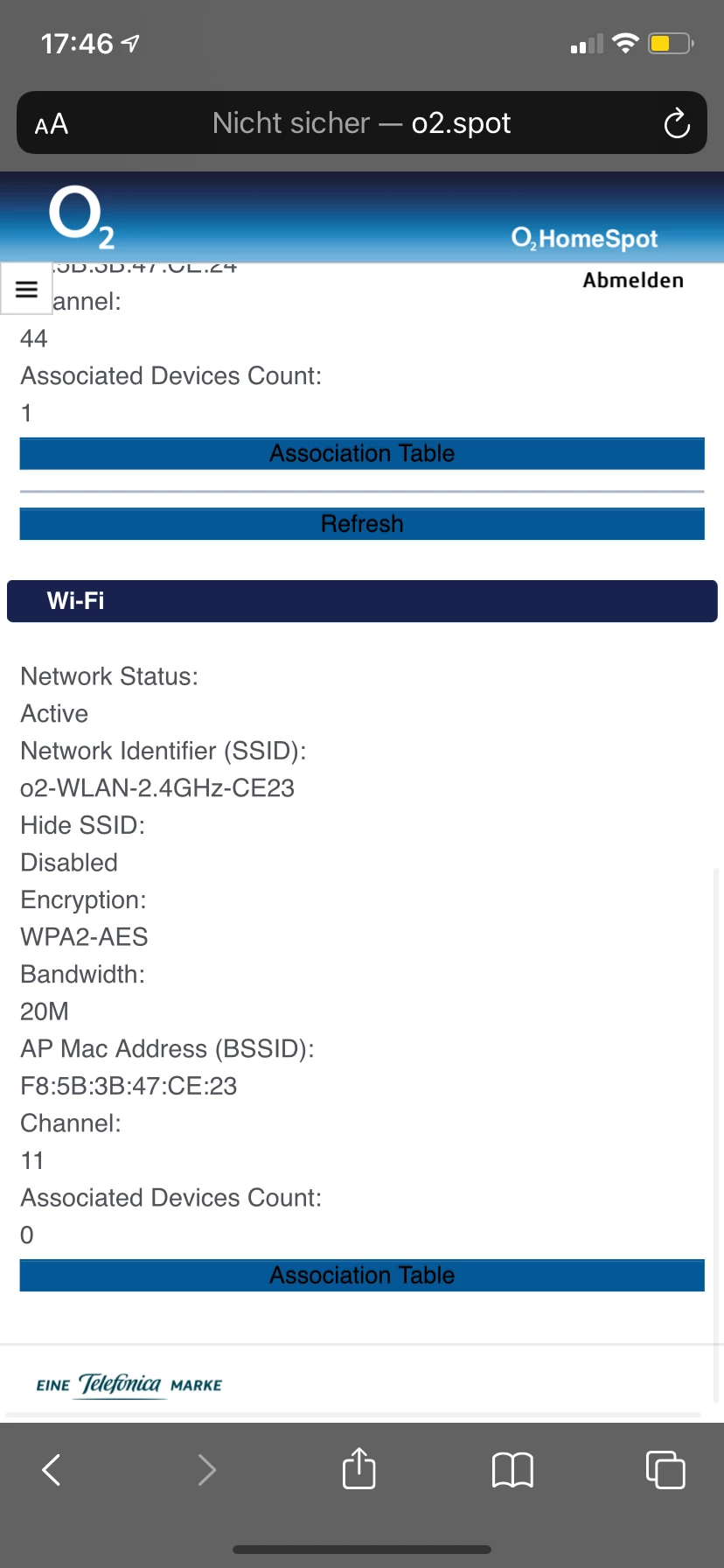This screenshot has width=724, height=1568.
Task: Open the AA text size menu
Action: 52,124
